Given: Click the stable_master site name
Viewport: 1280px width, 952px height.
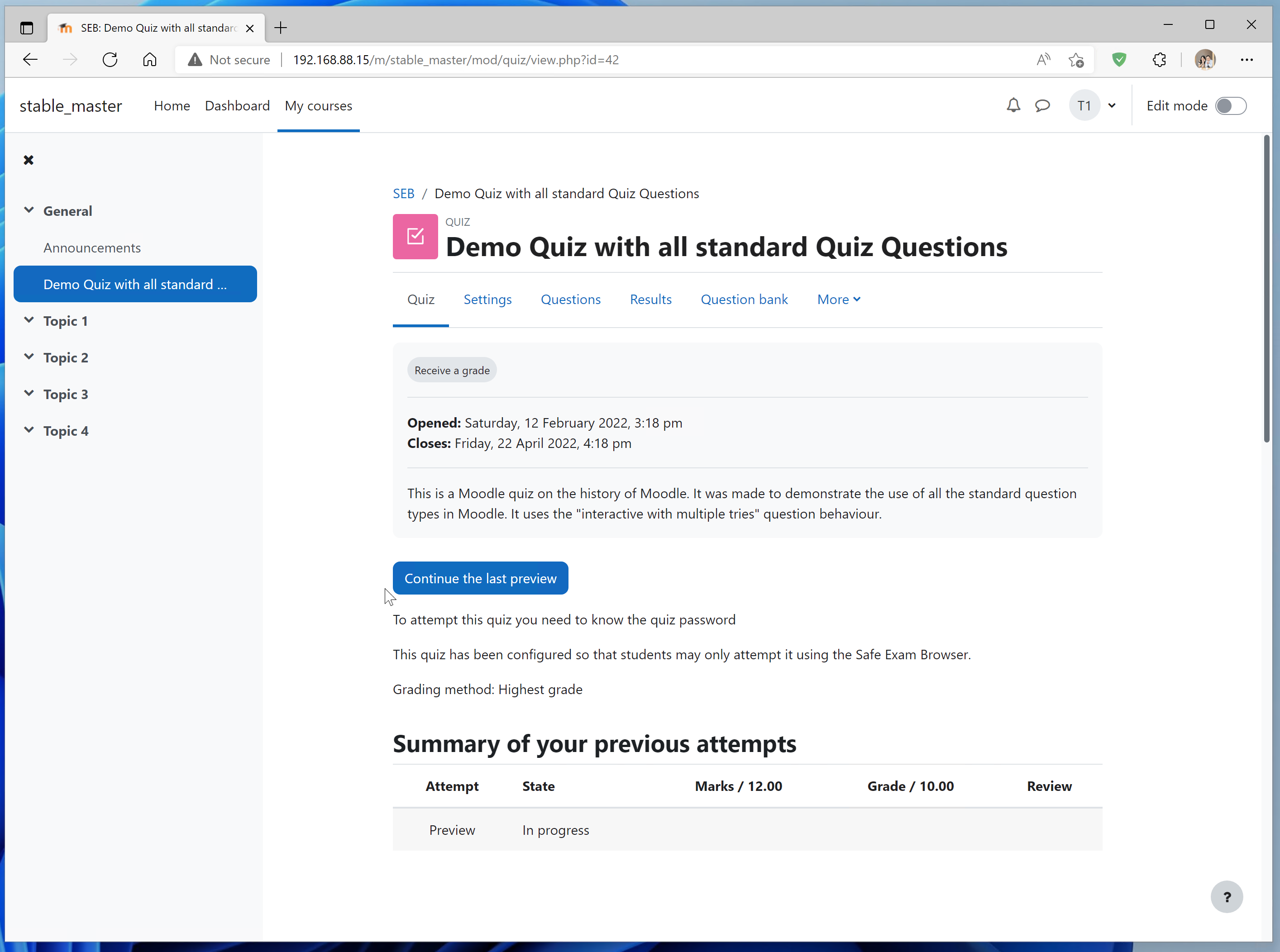Looking at the screenshot, I should pos(71,106).
